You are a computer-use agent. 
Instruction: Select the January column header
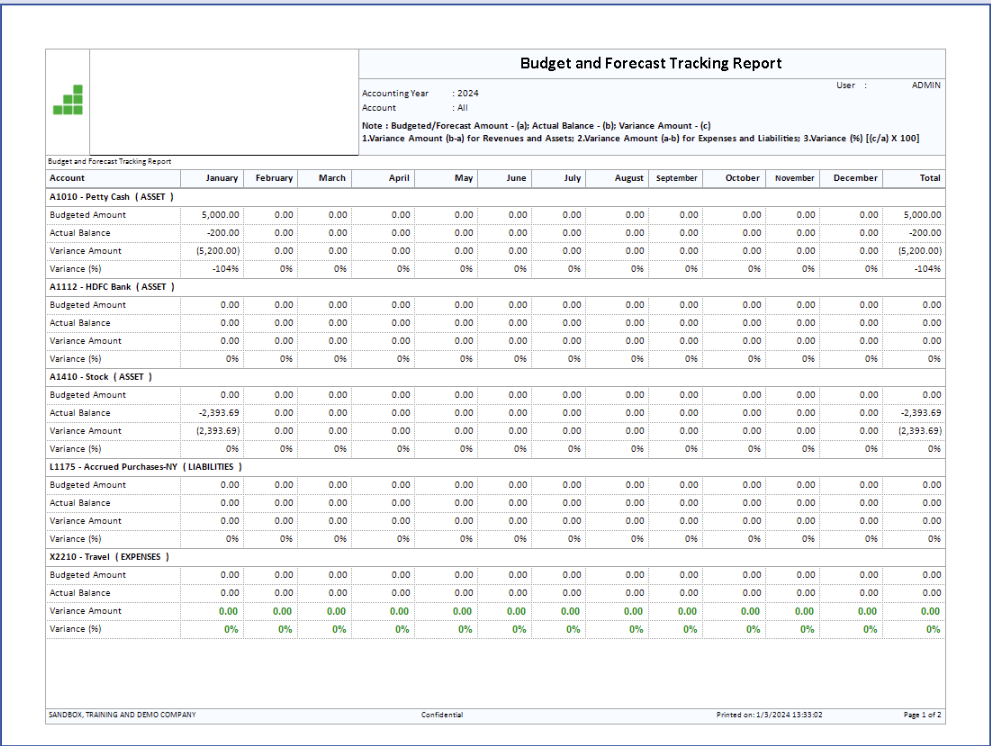coord(222,178)
